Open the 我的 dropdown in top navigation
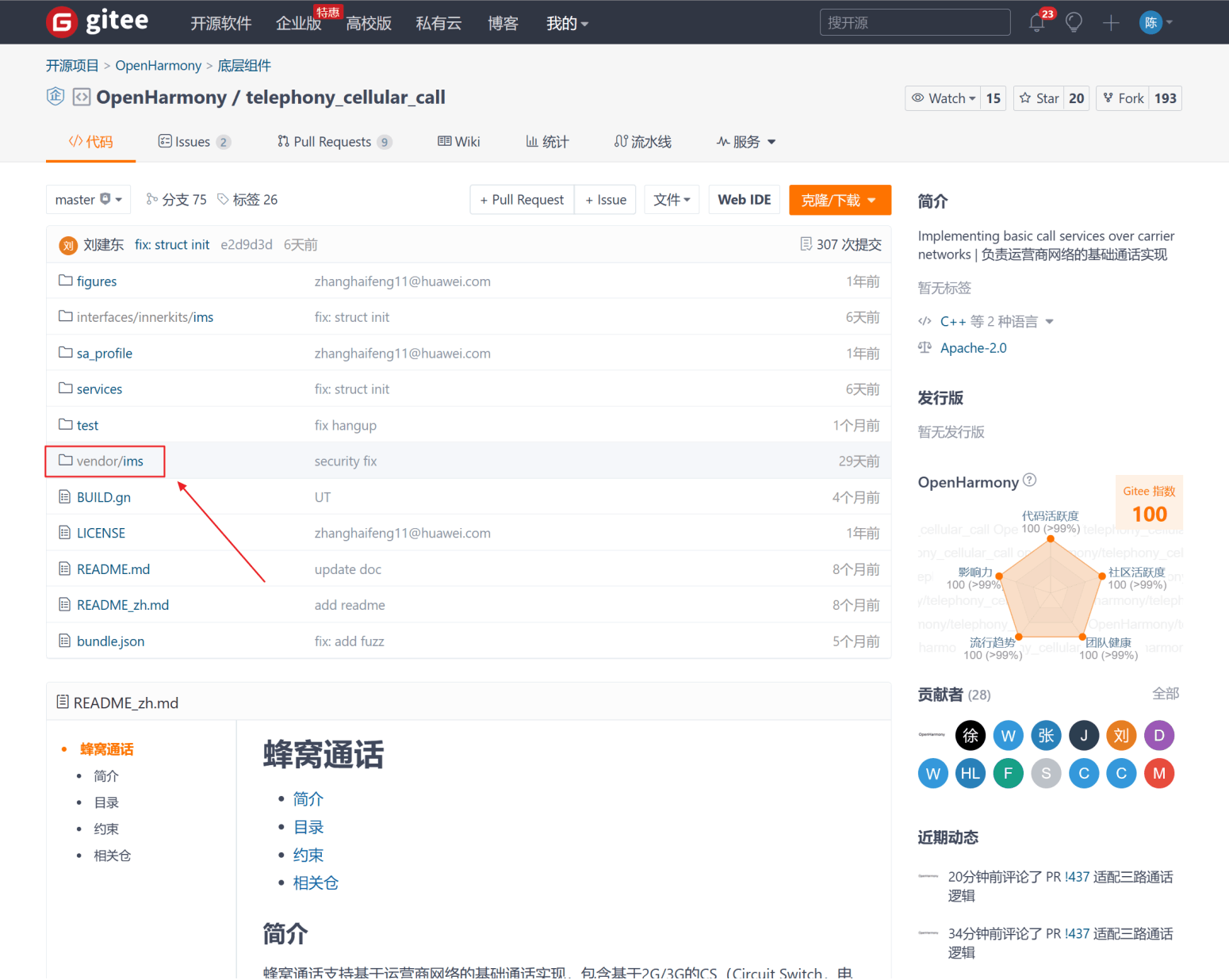This screenshot has height=980, width=1229. click(x=567, y=24)
